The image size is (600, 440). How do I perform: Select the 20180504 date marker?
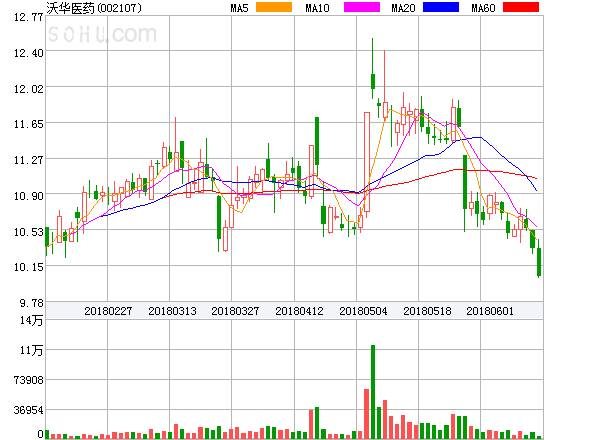pyautogui.click(x=363, y=311)
